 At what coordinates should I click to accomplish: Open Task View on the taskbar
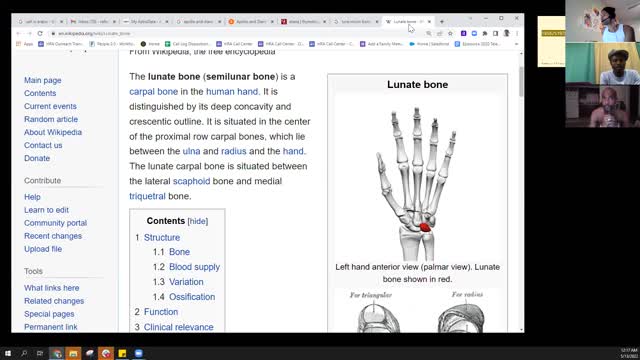(x=40, y=353)
